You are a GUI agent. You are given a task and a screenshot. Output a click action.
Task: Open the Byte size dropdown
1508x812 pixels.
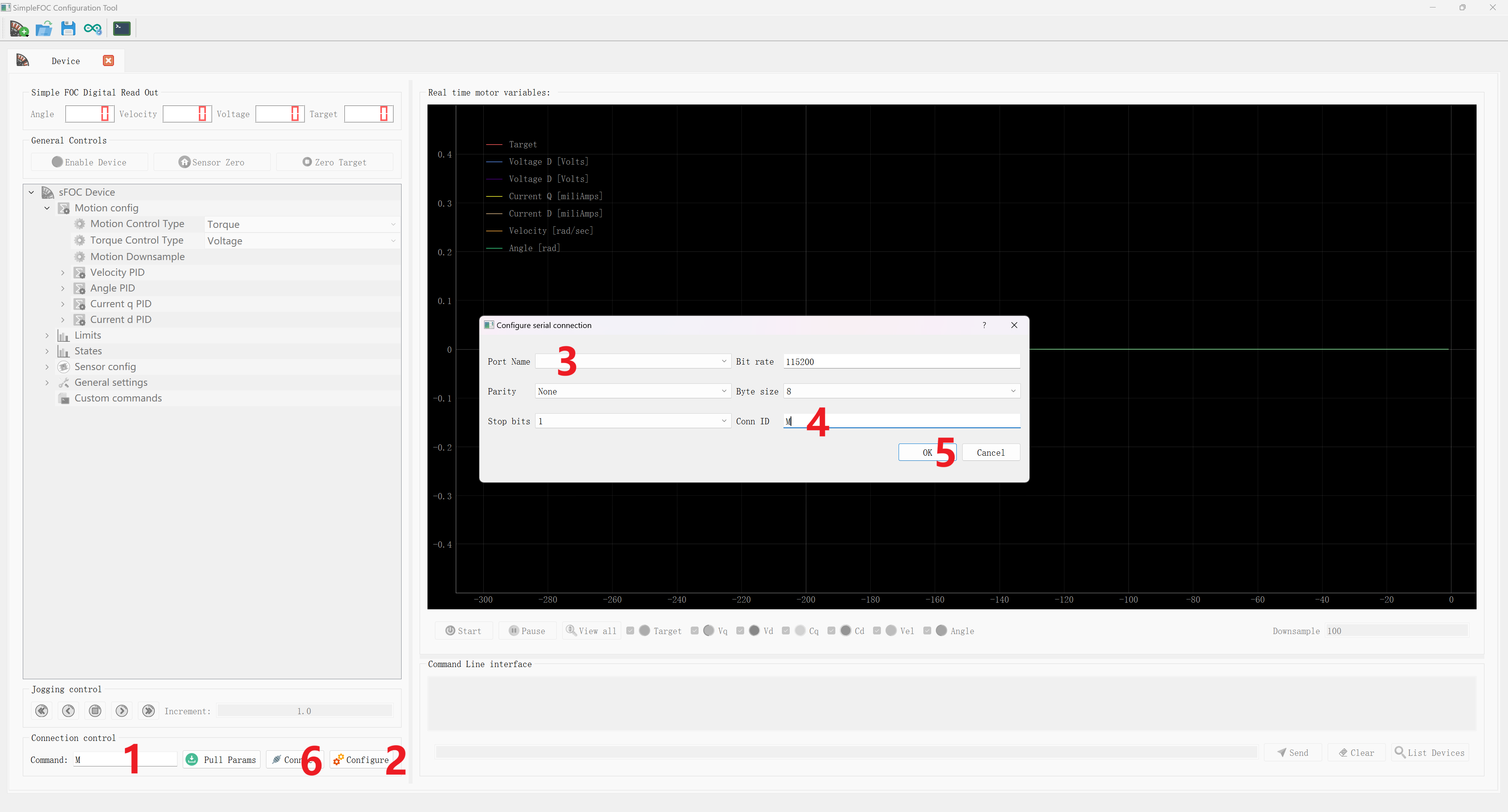901,391
